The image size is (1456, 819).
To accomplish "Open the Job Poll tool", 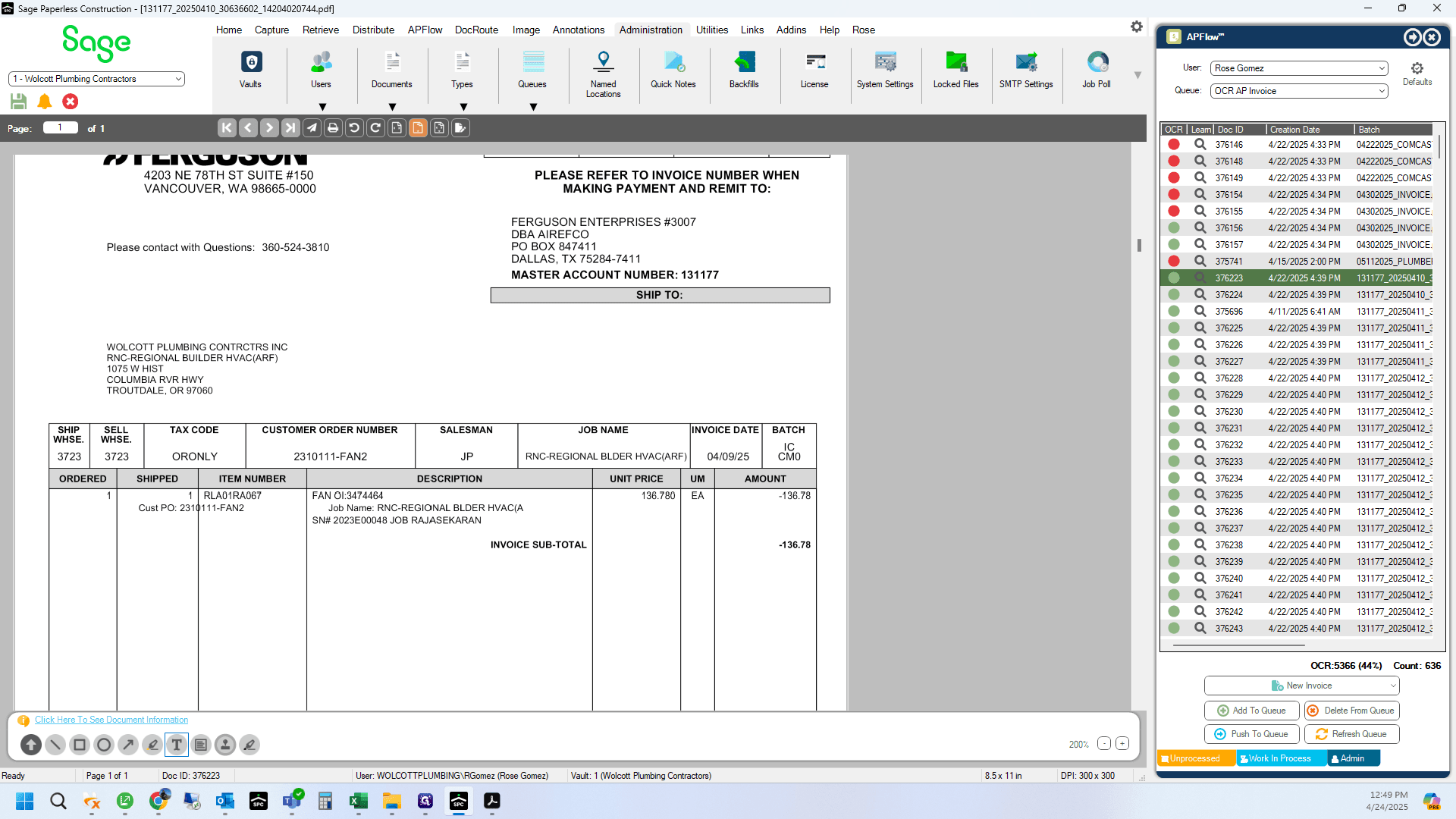I will coord(1097,70).
